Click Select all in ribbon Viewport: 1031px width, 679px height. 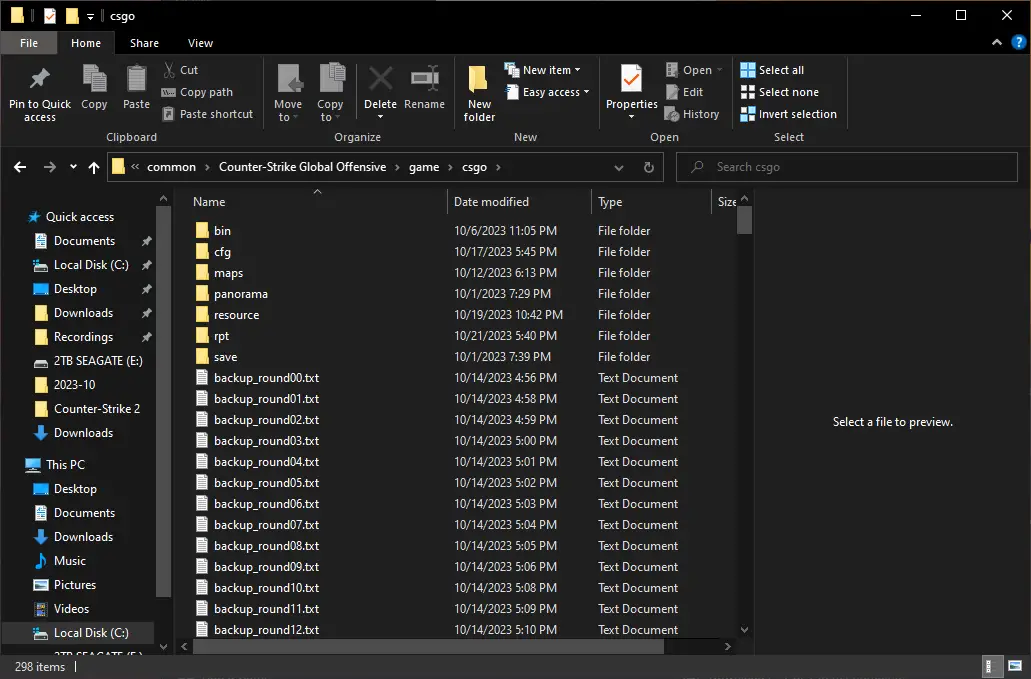772,70
